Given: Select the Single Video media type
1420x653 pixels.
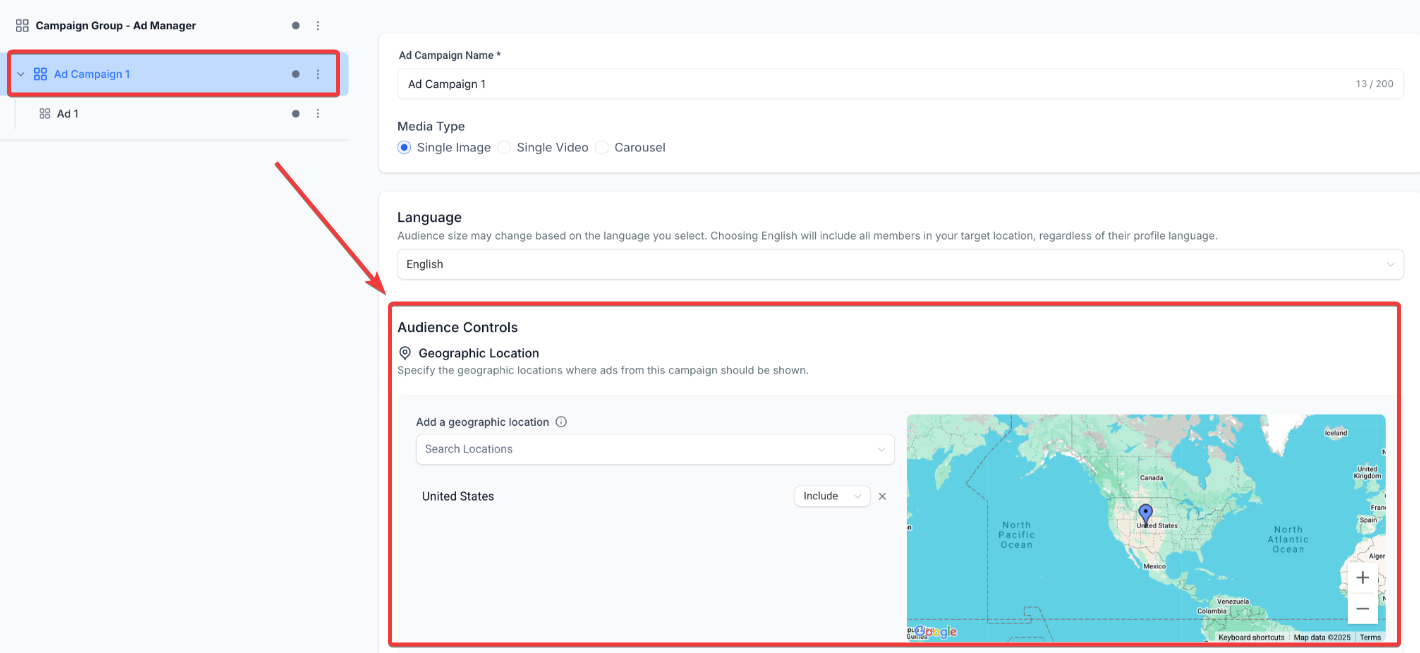Looking at the screenshot, I should click(x=504, y=147).
